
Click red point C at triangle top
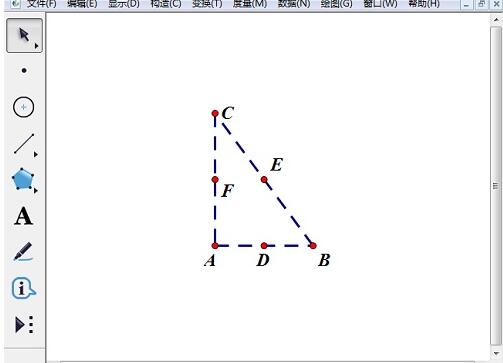click(x=215, y=114)
